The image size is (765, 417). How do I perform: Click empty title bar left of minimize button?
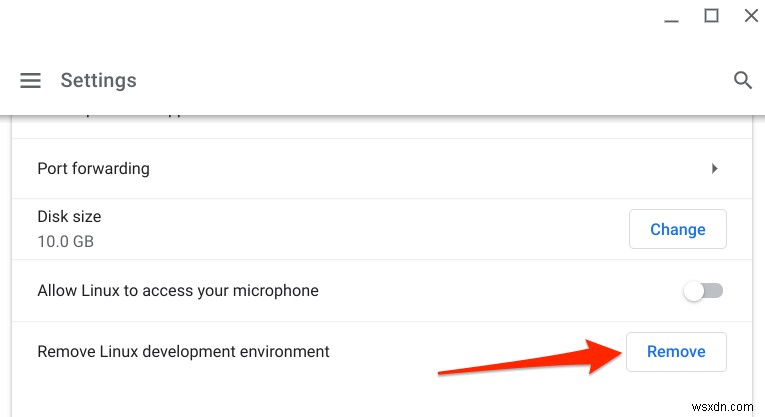350,16
